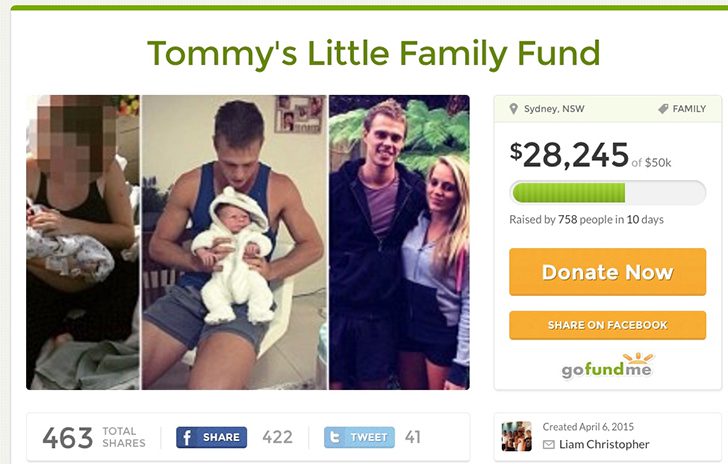Click the Donate Now button
Screen dimensions: 728x464
click(607, 272)
